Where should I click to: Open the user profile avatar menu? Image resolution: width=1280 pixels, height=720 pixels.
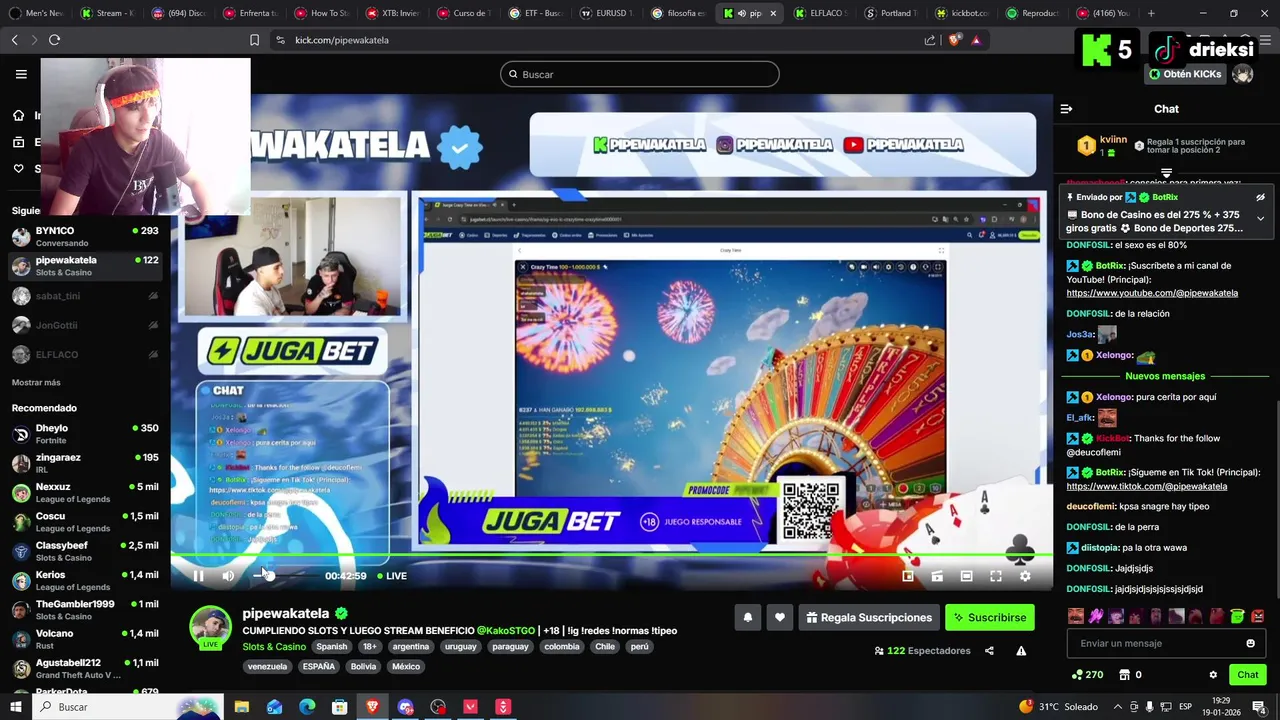point(1242,74)
